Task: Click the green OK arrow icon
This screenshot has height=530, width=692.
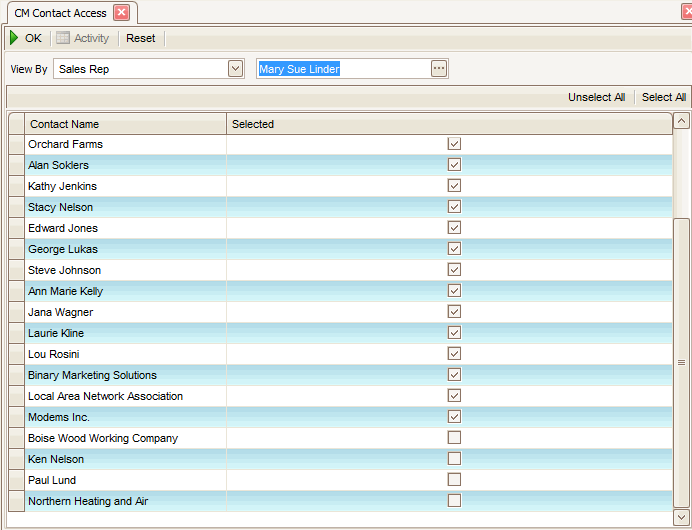Action: [x=14, y=38]
